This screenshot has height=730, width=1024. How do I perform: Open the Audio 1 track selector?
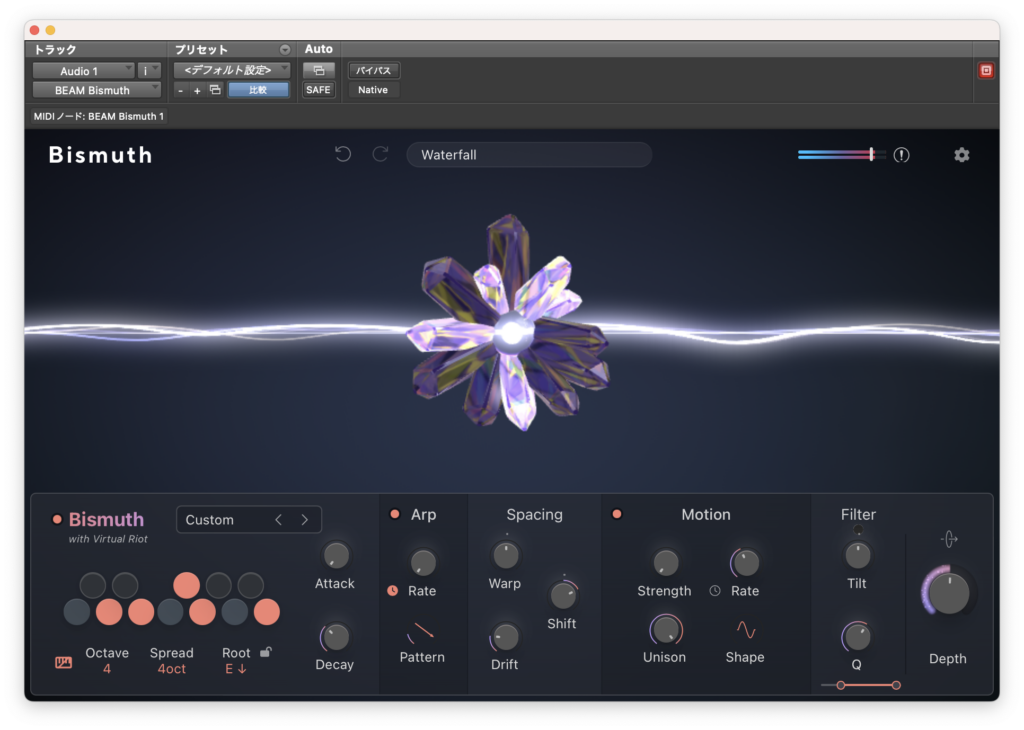(84, 71)
